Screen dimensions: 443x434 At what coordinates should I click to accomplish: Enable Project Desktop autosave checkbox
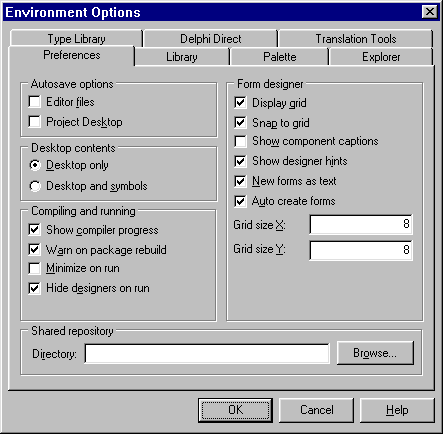pos(35,122)
